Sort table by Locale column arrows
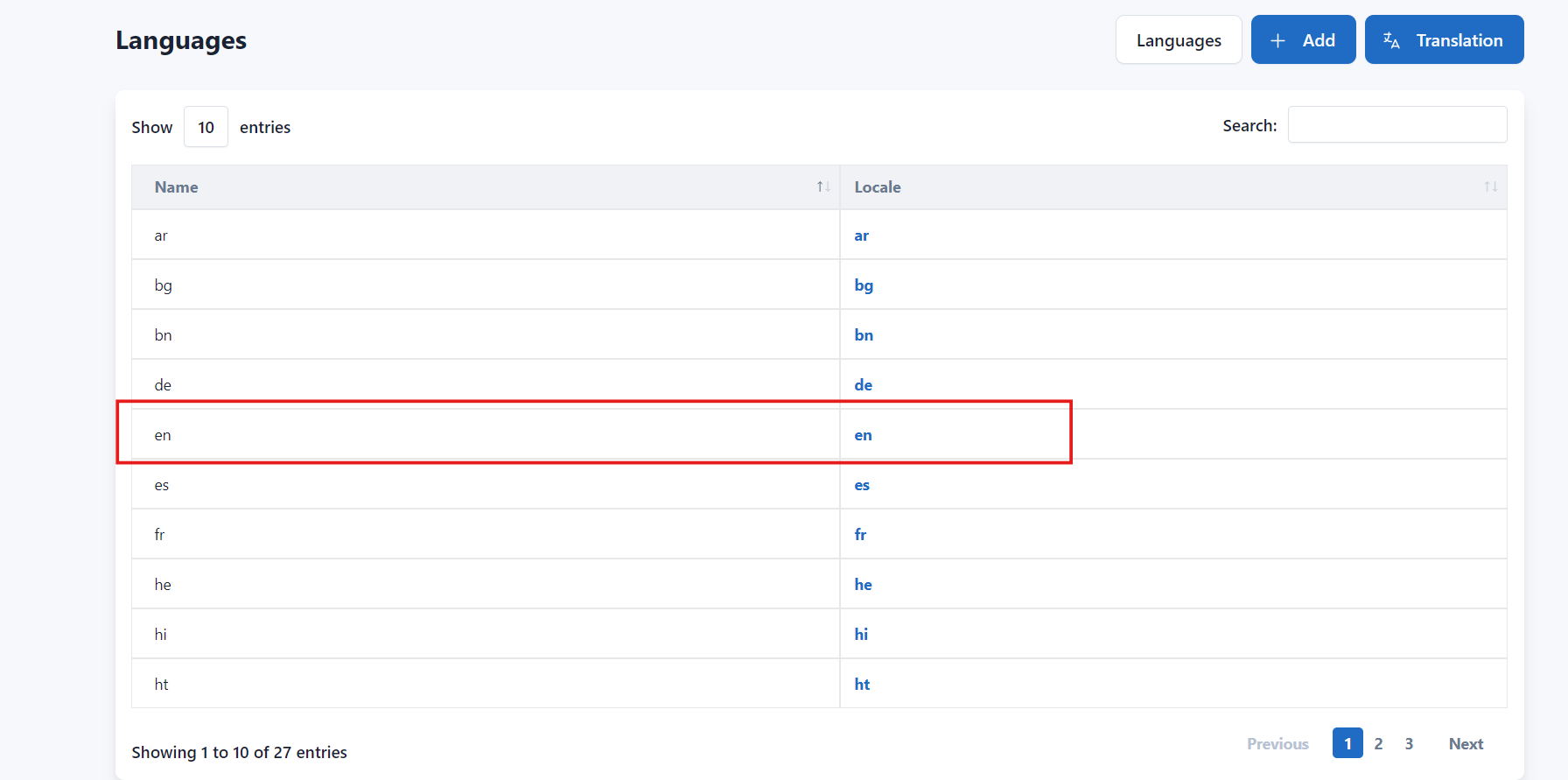The image size is (1568, 780). [x=1490, y=186]
